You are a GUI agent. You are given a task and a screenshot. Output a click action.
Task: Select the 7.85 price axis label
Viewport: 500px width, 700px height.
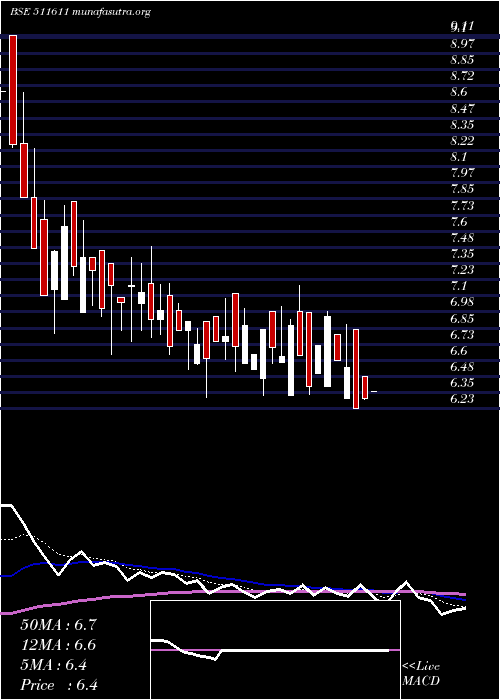462,189
